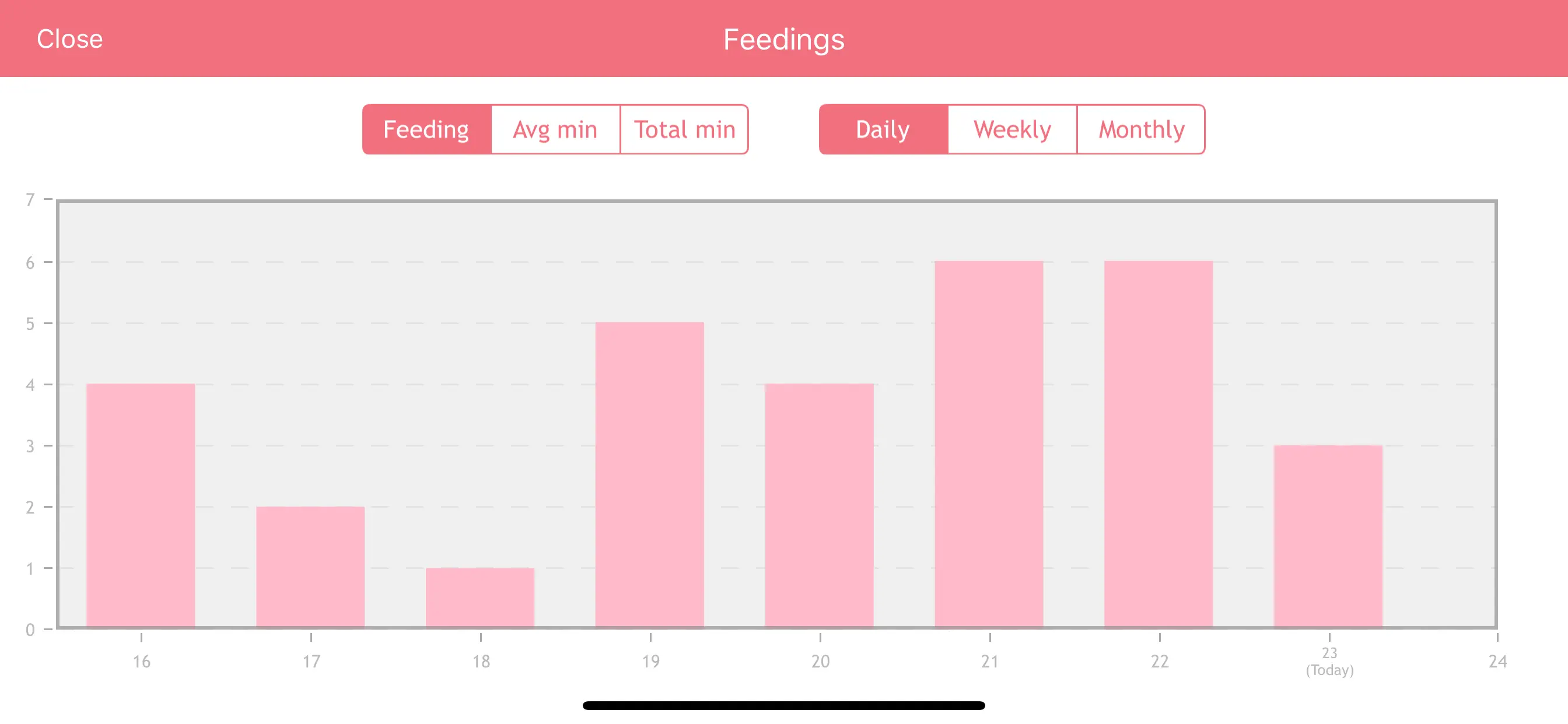Tap the bar for day 23 (Today)
Screen dimensions: 1568x724
tap(1328, 536)
